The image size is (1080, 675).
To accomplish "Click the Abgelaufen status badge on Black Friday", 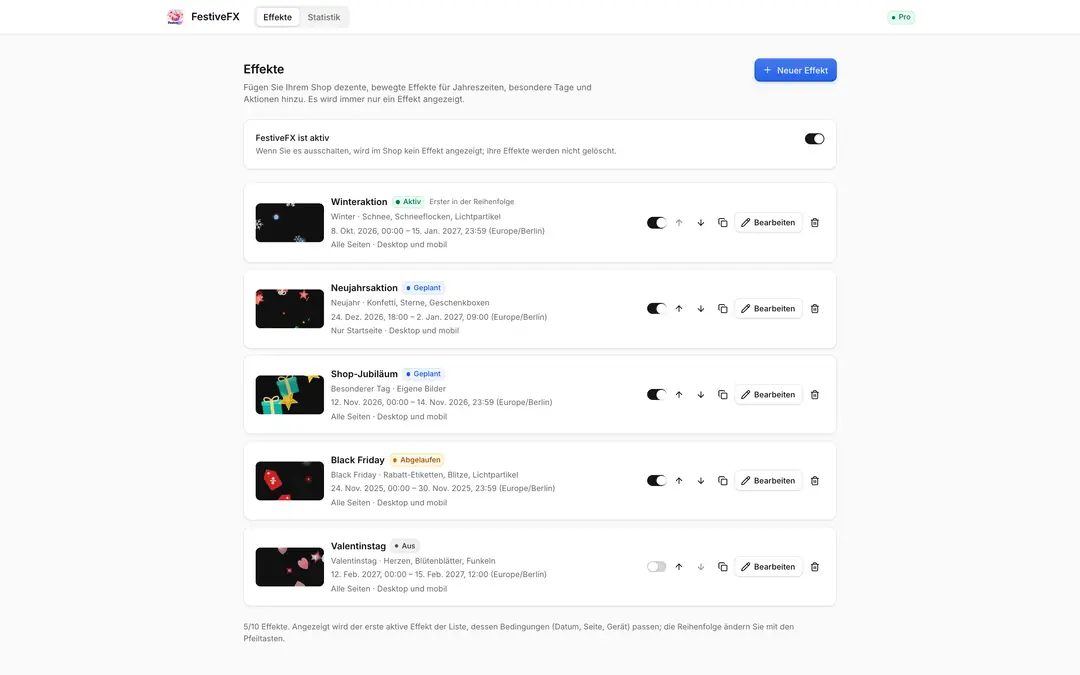I will click(417, 460).
